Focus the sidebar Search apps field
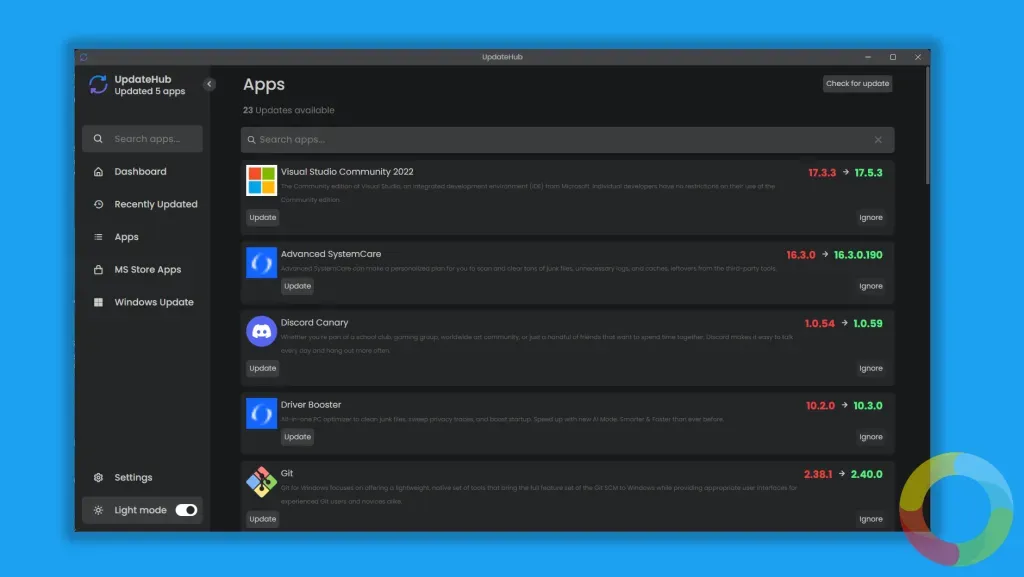The height and width of the screenshot is (577, 1024). 142,138
